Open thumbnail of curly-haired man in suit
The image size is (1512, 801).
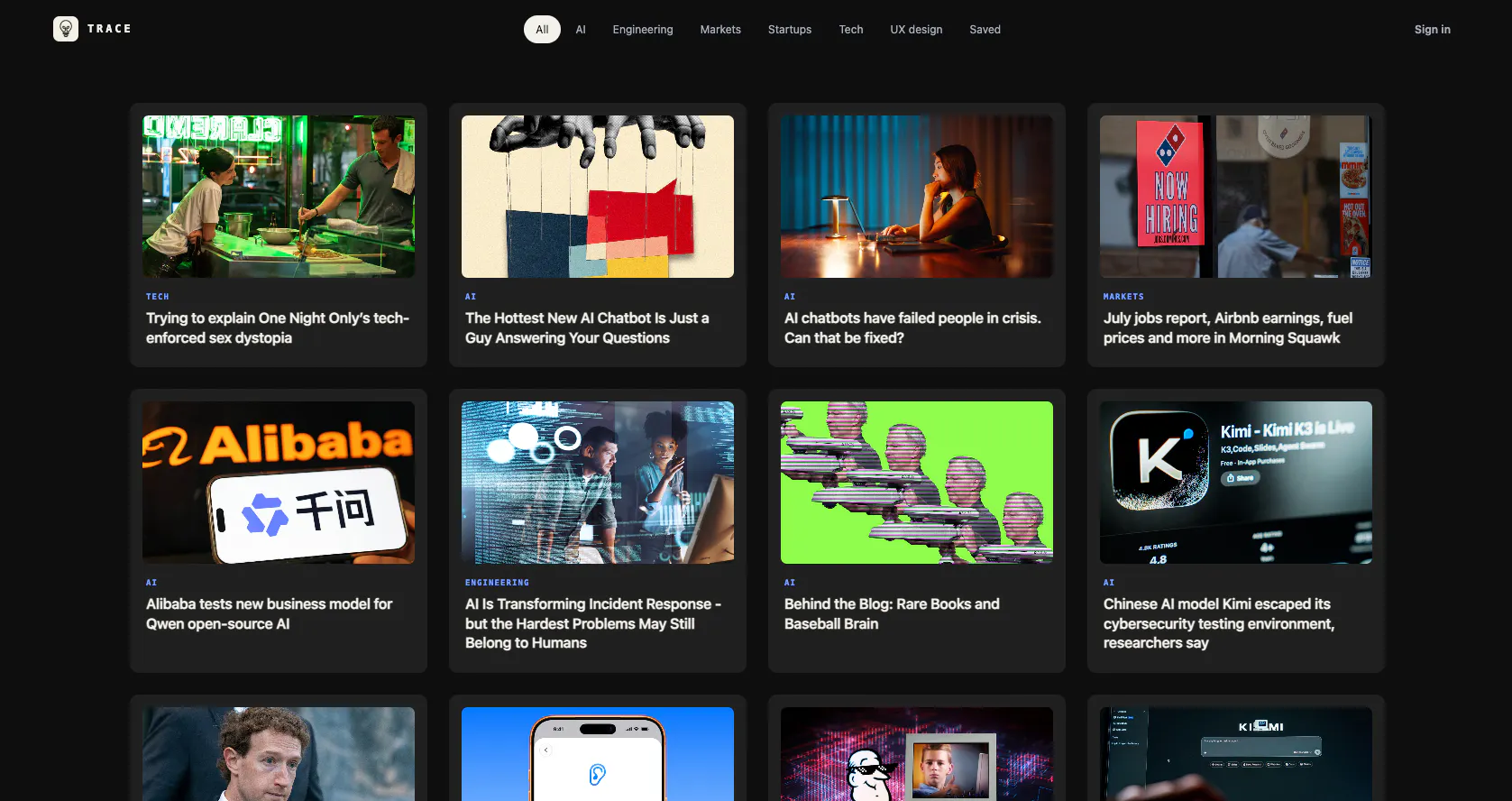[279, 754]
